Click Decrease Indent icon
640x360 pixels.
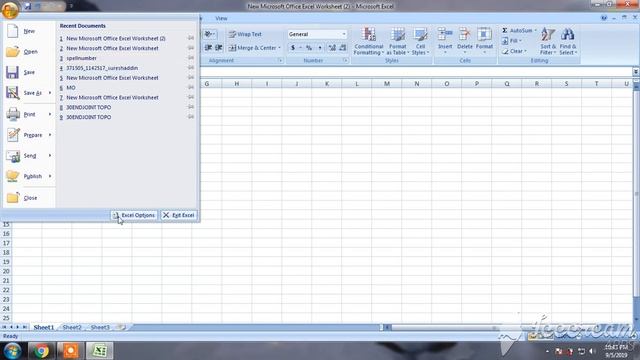pyautogui.click(x=208, y=48)
